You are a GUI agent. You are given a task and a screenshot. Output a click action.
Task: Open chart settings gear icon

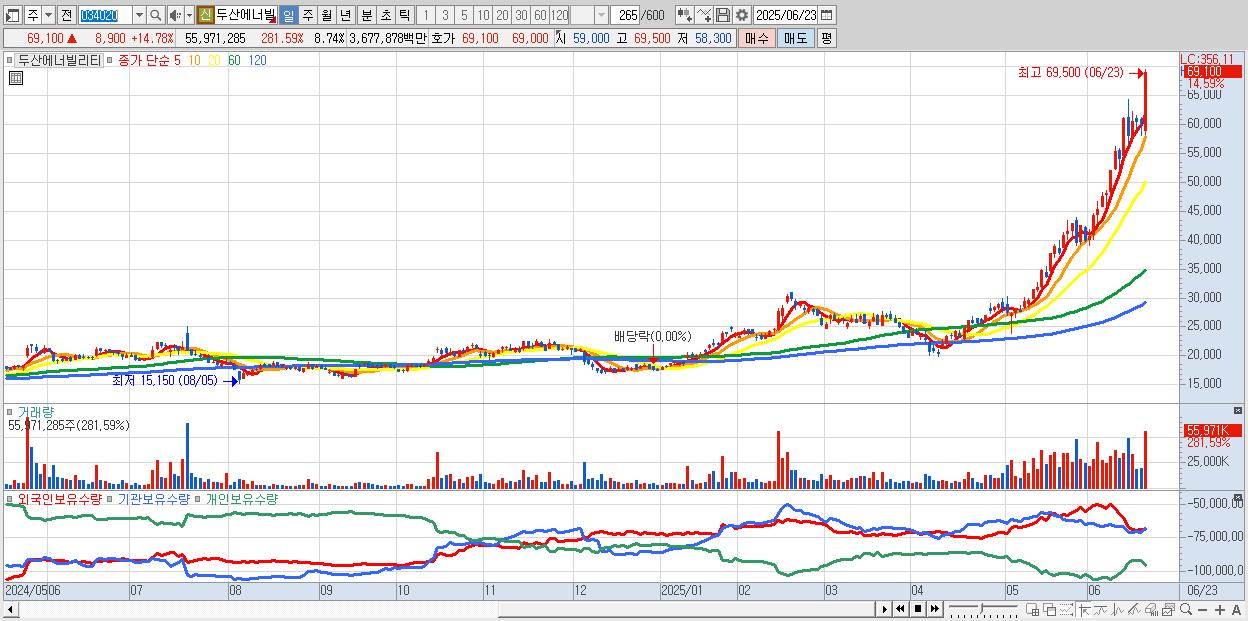tap(742, 15)
